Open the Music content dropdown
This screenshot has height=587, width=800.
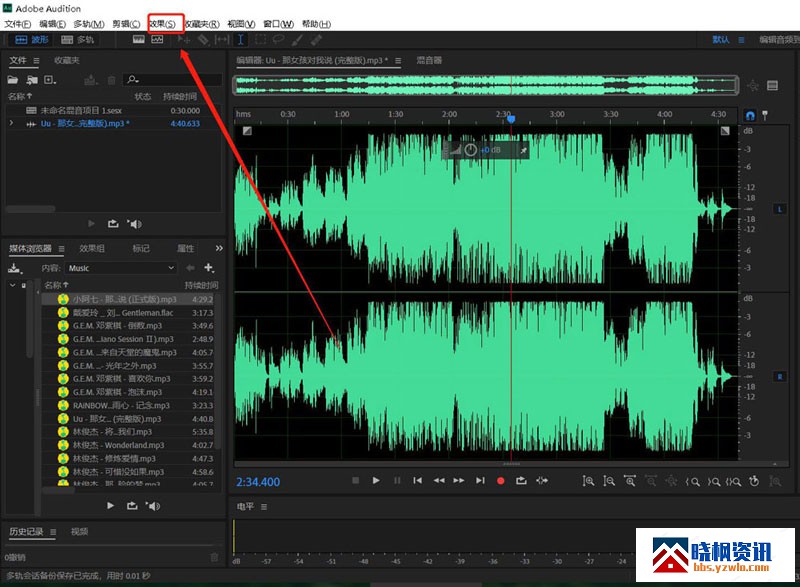121,268
